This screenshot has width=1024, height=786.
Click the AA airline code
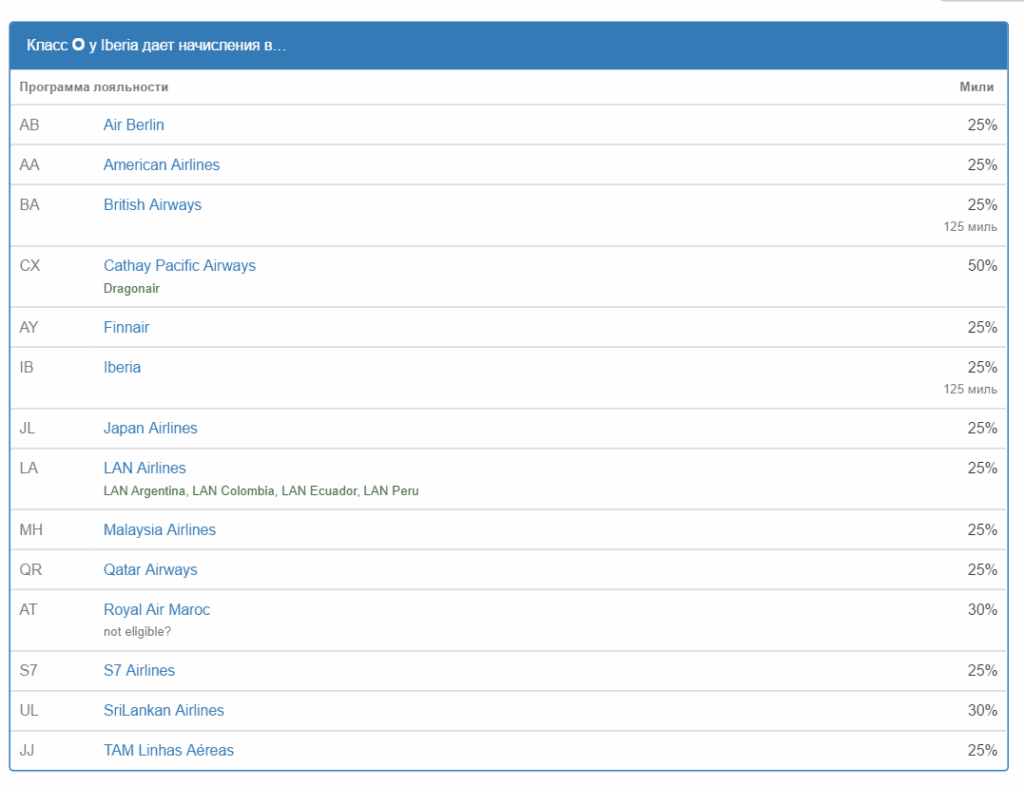pyautogui.click(x=29, y=165)
